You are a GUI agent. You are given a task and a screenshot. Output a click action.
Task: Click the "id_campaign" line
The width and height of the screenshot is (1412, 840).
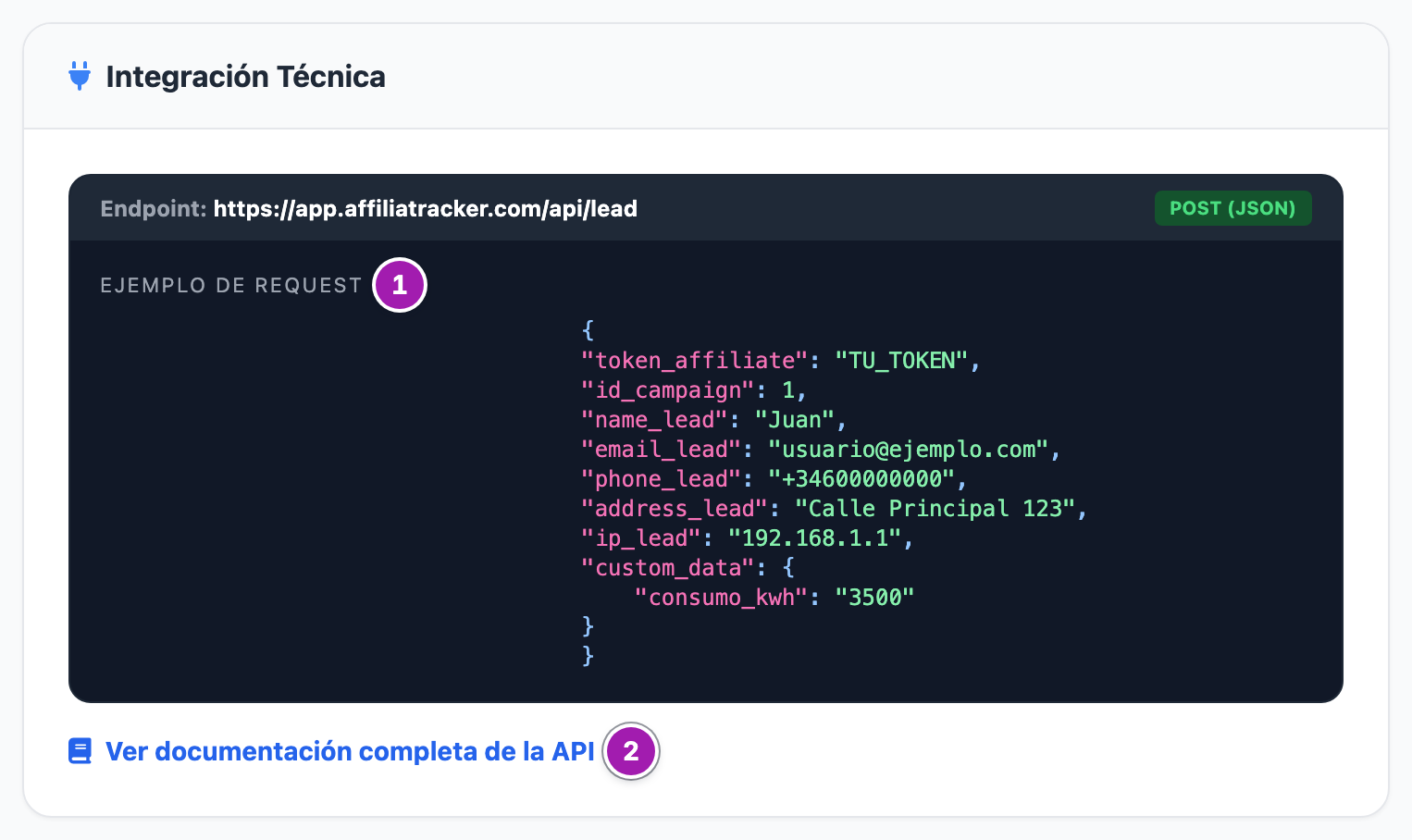coord(694,390)
